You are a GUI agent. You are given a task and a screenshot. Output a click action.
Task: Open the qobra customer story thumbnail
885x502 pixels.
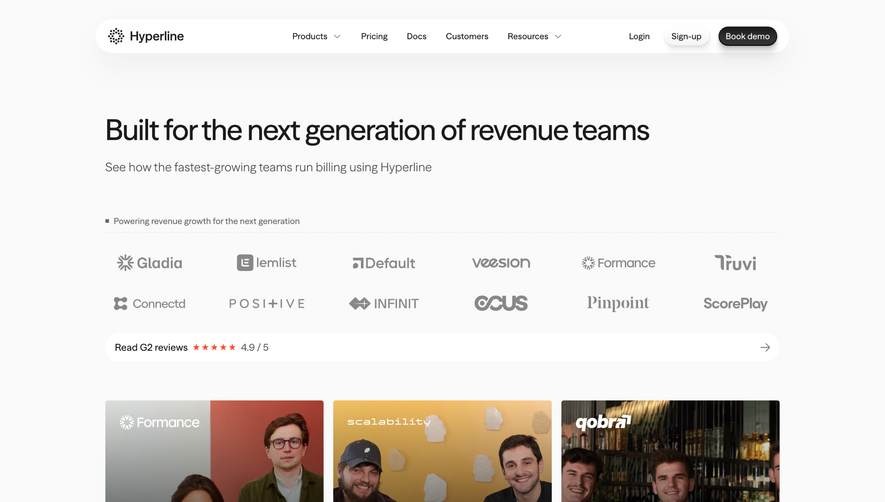point(670,451)
